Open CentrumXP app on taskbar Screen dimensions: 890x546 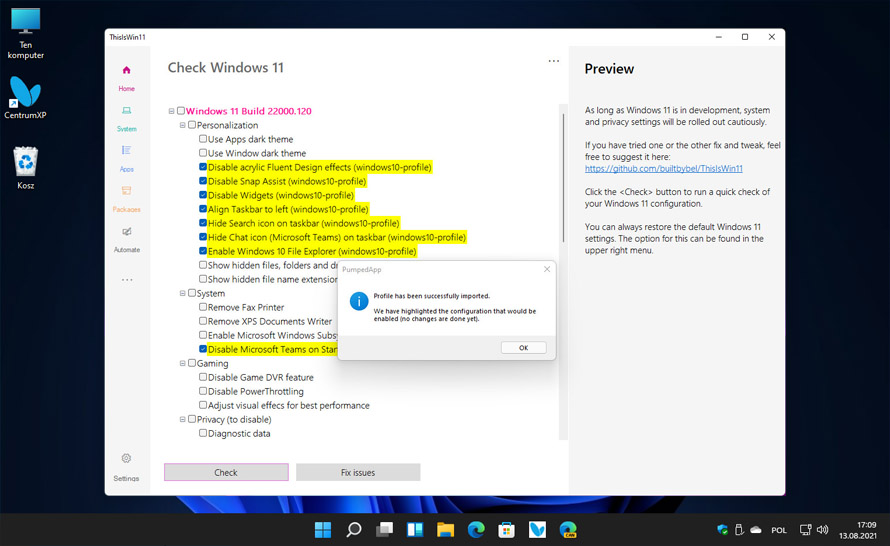[537, 530]
